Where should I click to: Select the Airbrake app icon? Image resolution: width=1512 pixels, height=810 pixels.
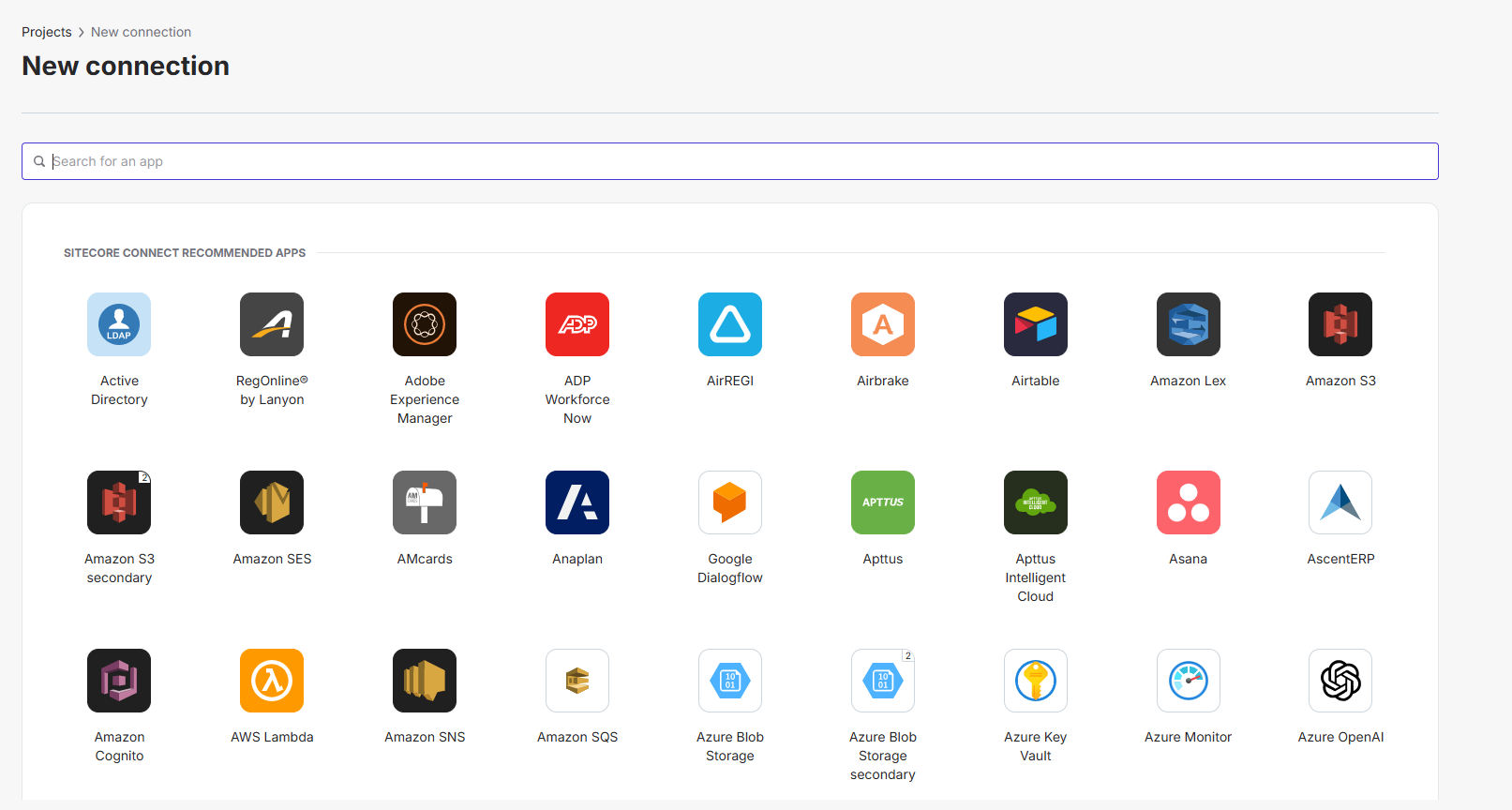point(883,324)
